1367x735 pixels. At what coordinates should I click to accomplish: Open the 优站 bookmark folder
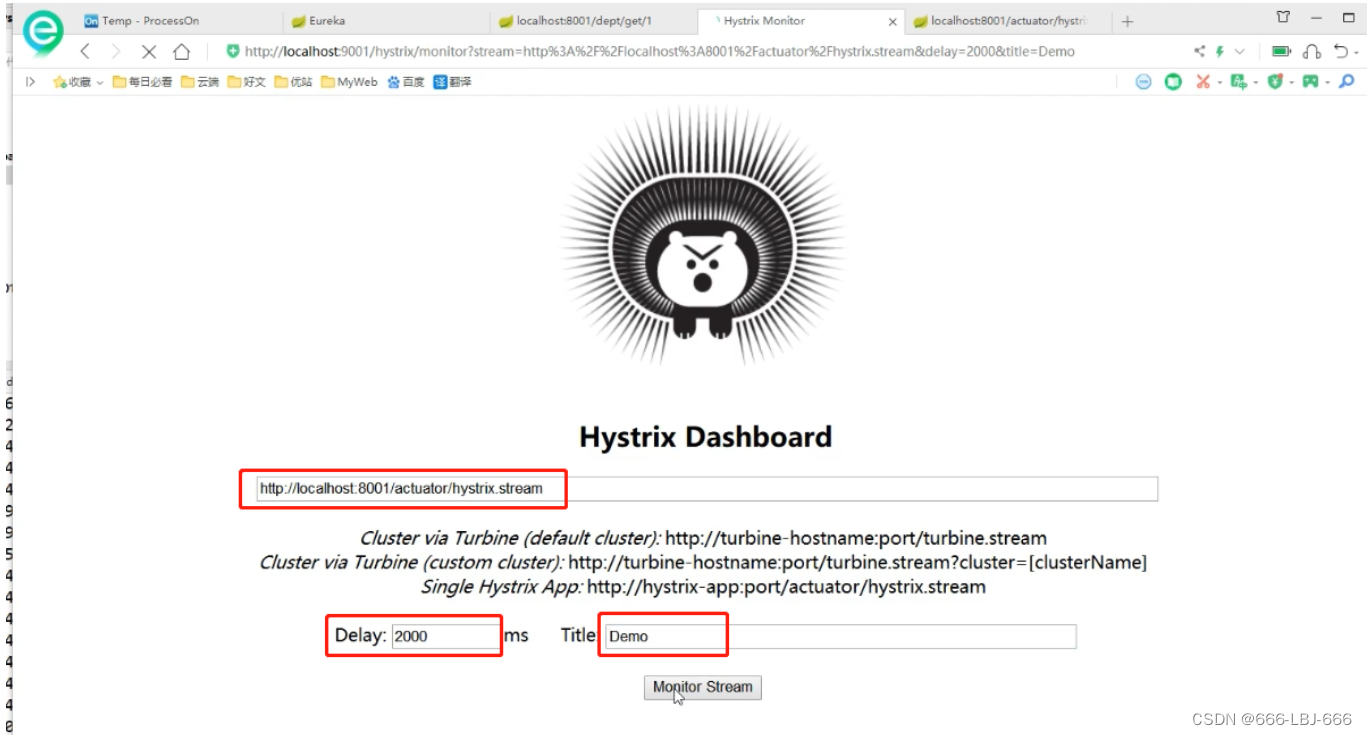[x=294, y=82]
